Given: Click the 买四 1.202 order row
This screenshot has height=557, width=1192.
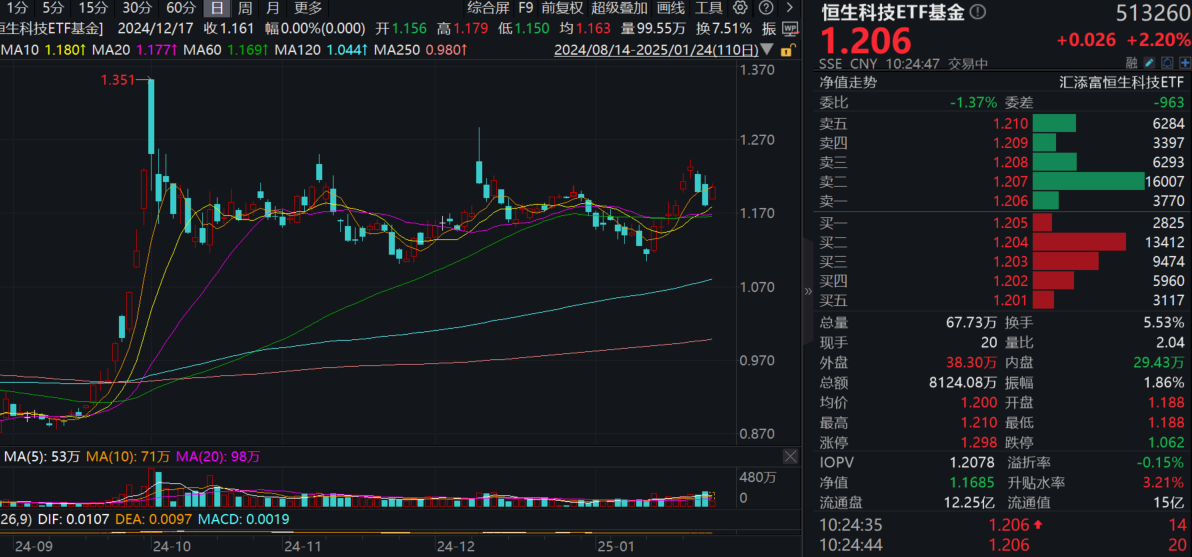Looking at the screenshot, I should click(1001, 281).
